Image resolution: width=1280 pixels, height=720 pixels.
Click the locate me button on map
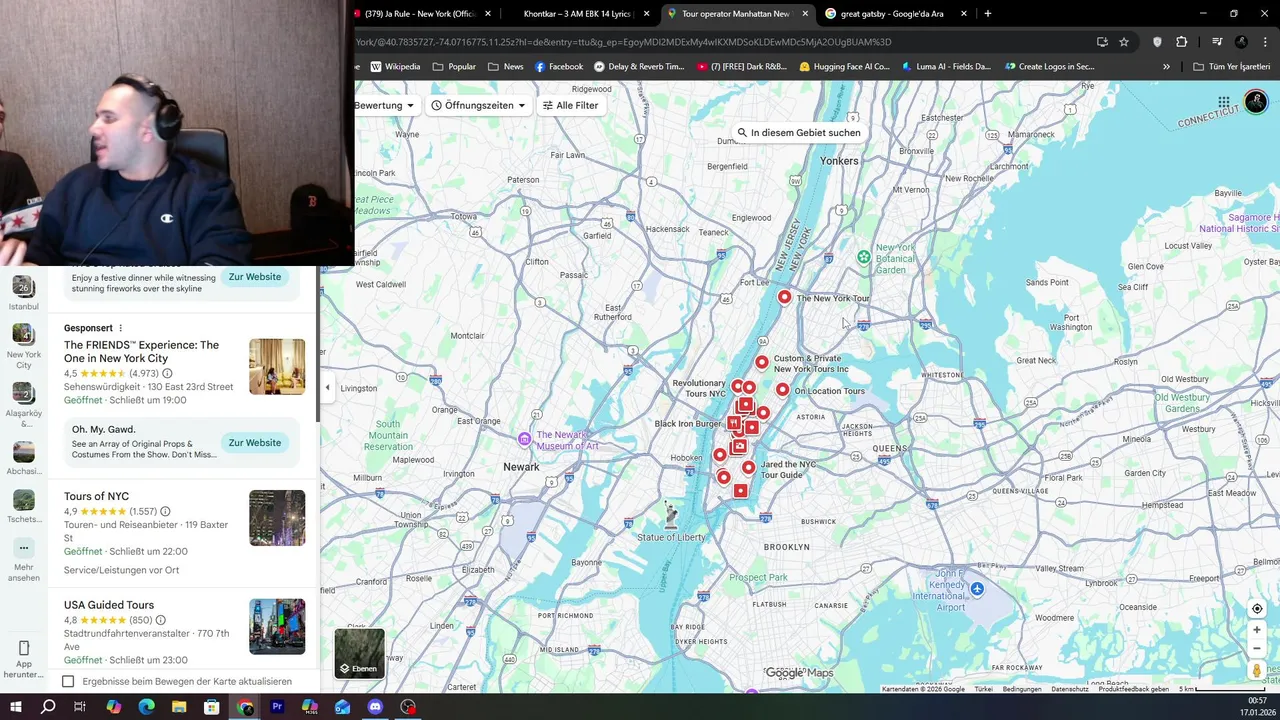pyautogui.click(x=1257, y=609)
